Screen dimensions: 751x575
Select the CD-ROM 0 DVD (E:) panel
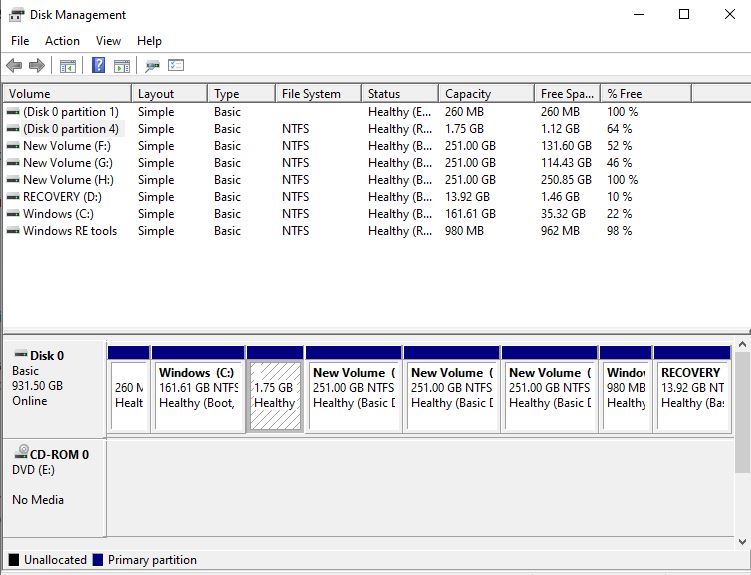pos(54,487)
